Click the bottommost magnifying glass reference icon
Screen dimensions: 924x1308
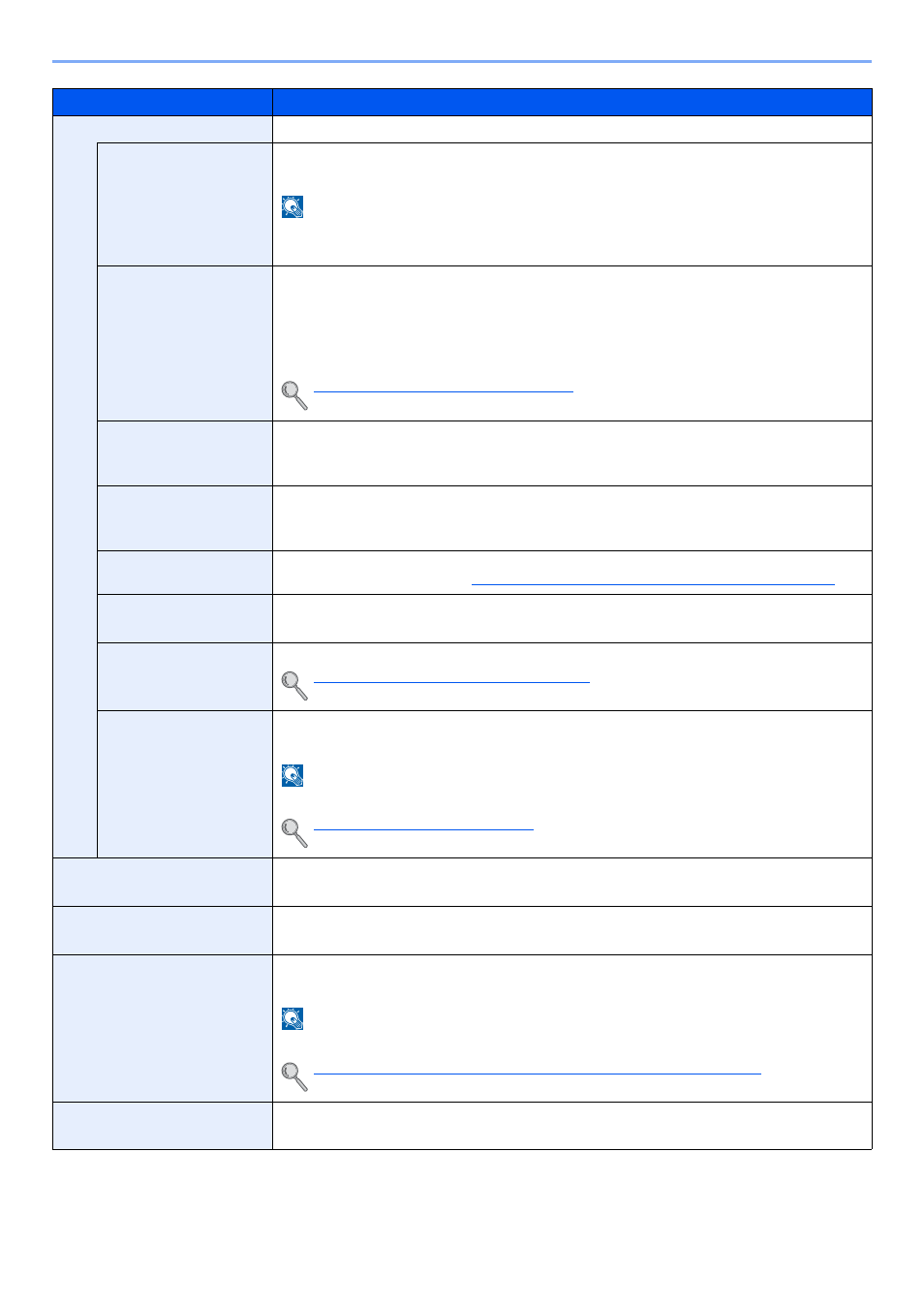(294, 1077)
